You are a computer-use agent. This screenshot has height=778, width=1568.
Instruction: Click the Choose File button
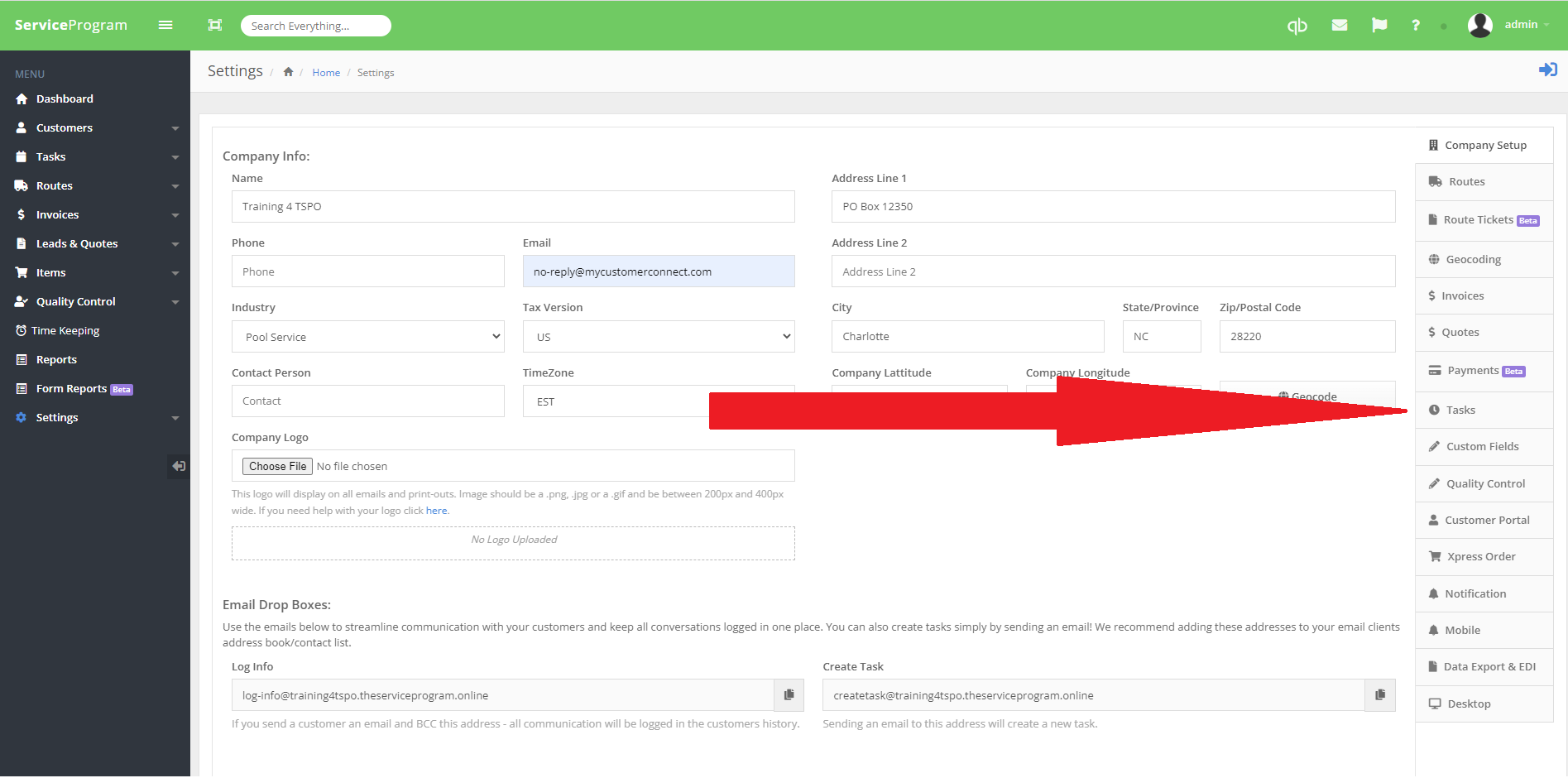[x=277, y=466]
